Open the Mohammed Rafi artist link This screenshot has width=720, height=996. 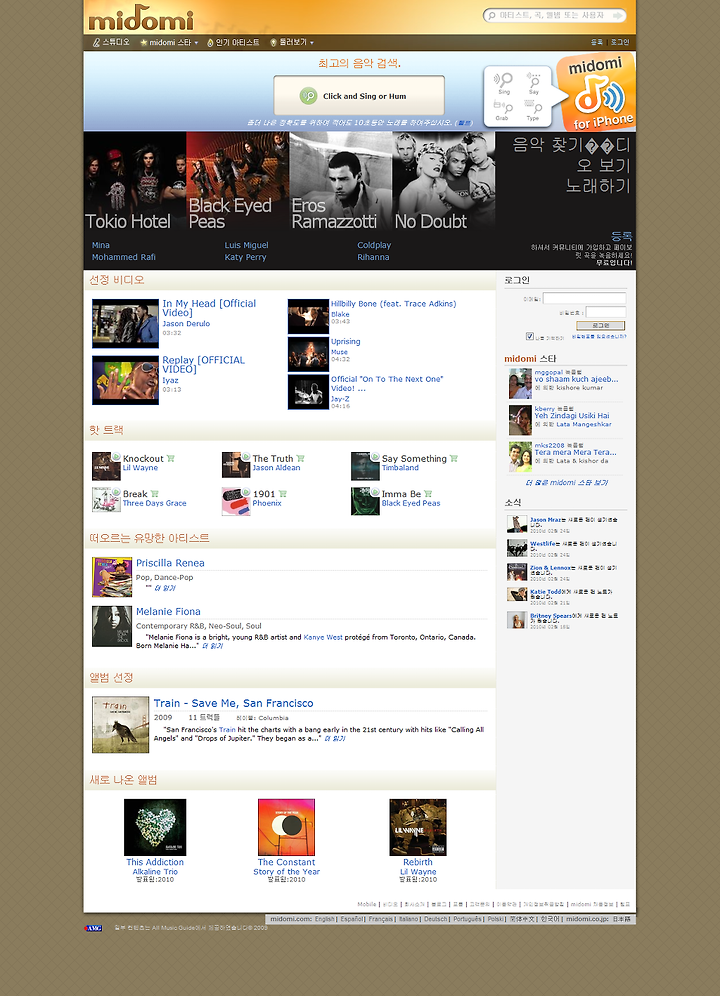(123, 257)
